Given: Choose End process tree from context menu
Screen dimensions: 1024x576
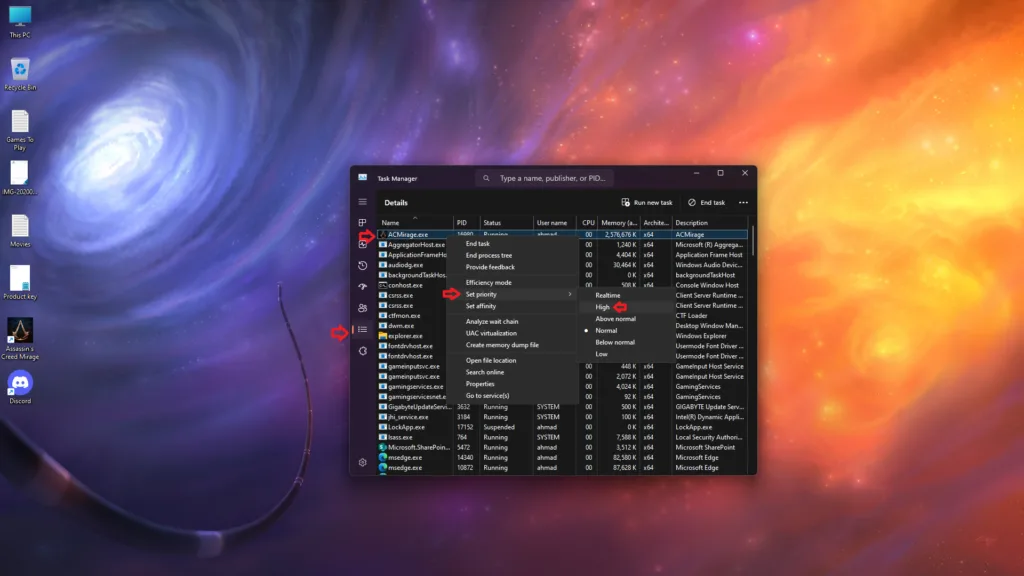Looking at the screenshot, I should coord(513,255).
